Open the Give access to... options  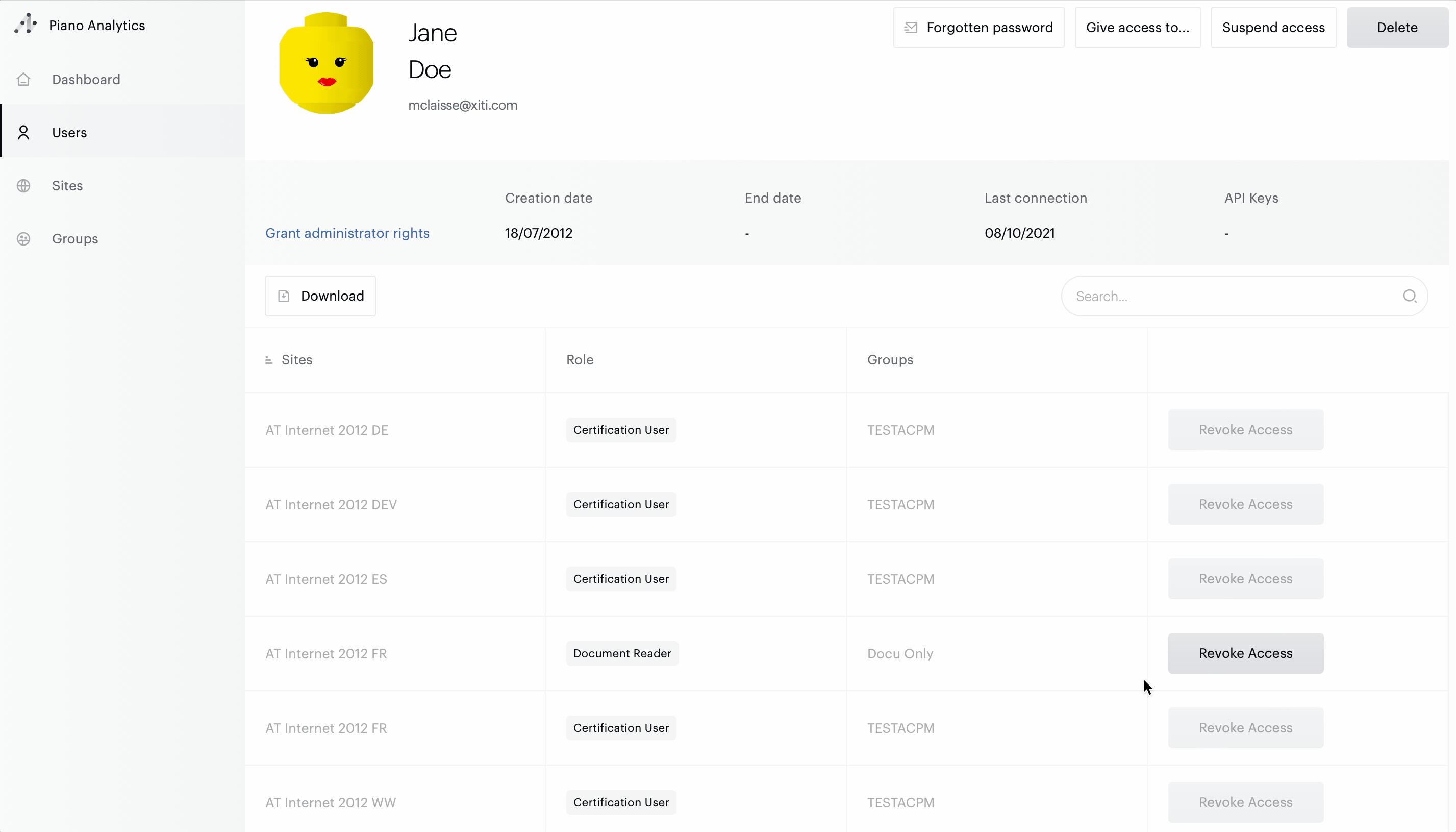click(x=1137, y=28)
